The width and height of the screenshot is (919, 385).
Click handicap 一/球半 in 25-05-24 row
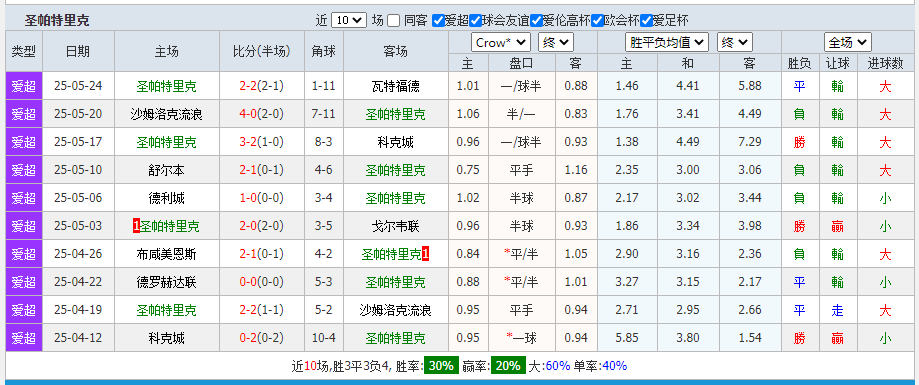point(521,86)
